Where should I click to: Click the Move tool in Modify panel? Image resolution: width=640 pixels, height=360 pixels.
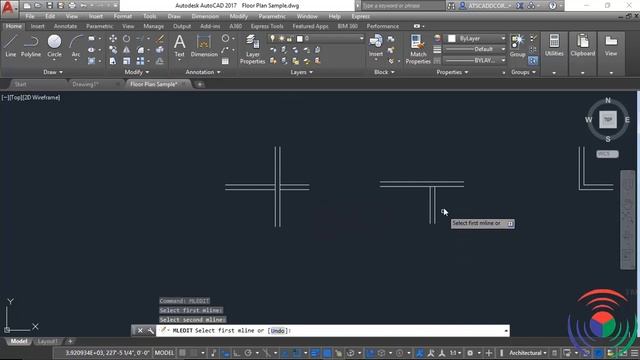113,38
